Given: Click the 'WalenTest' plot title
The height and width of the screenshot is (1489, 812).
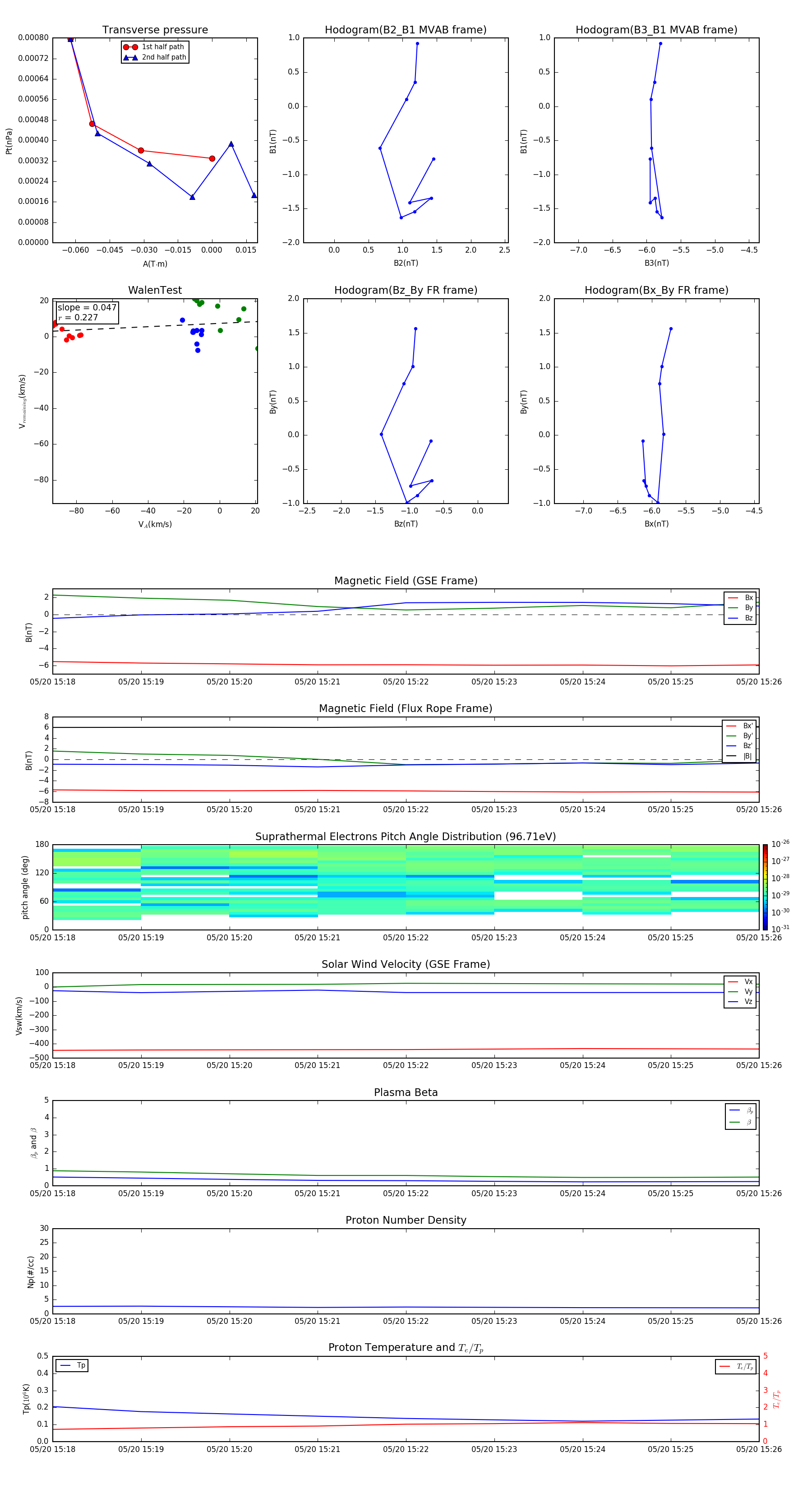Looking at the screenshot, I should 155,290.
